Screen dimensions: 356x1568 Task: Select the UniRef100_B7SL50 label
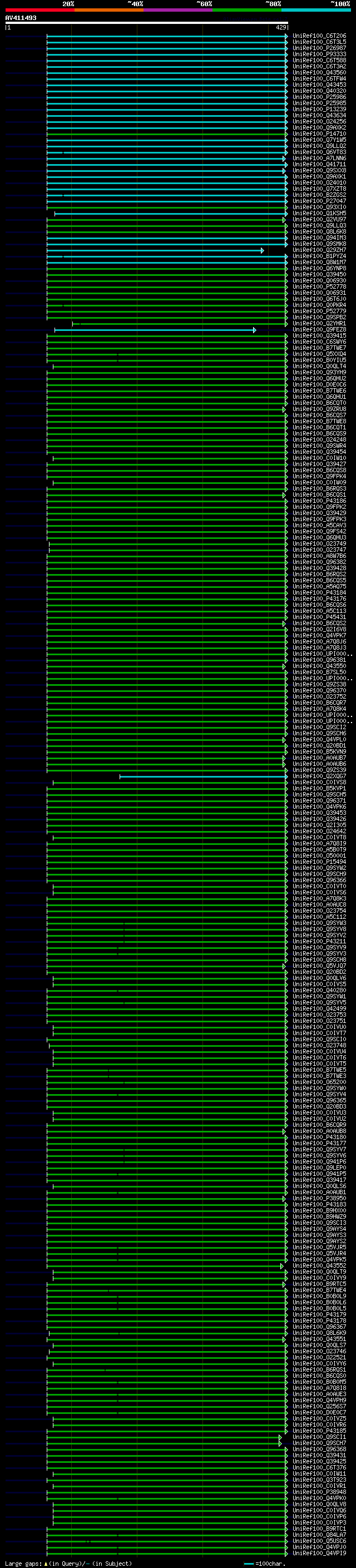[x=319, y=672]
